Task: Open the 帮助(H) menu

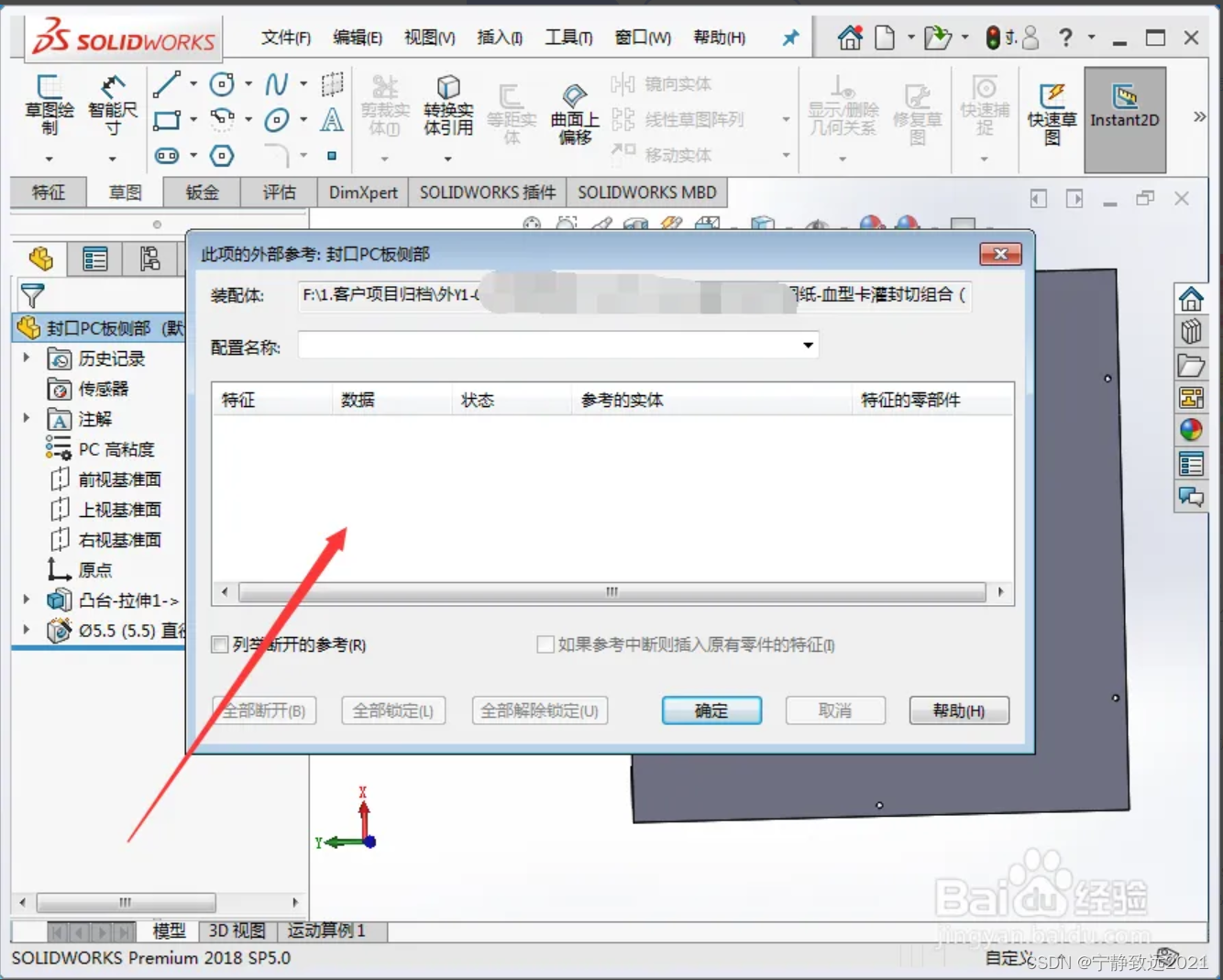Action: coord(719,38)
